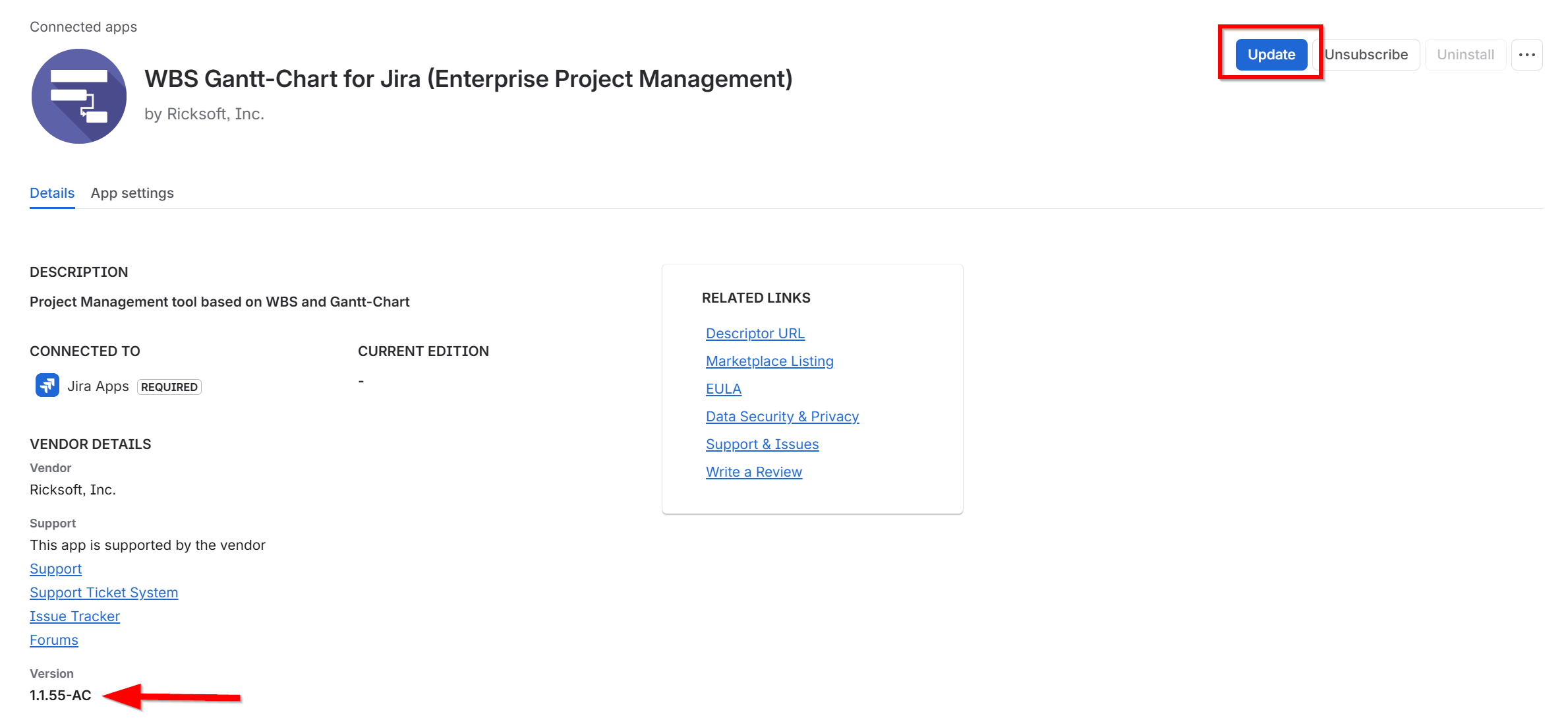Open the Descriptor URL link
The image size is (1568, 718).
coord(755,334)
